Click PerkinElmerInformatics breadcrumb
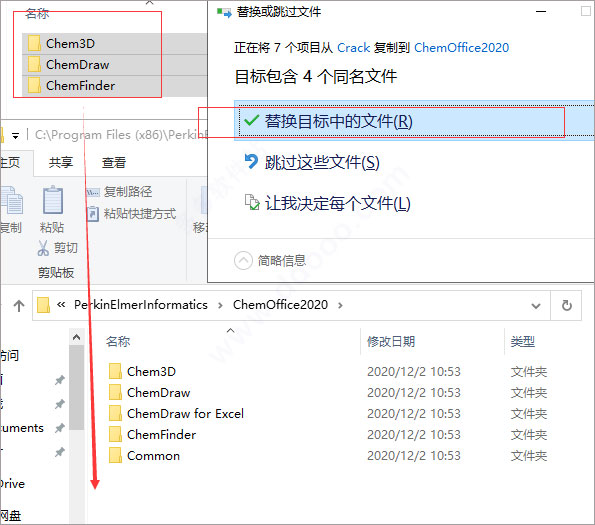The width and height of the screenshot is (595, 525). pyautogui.click(x=141, y=305)
